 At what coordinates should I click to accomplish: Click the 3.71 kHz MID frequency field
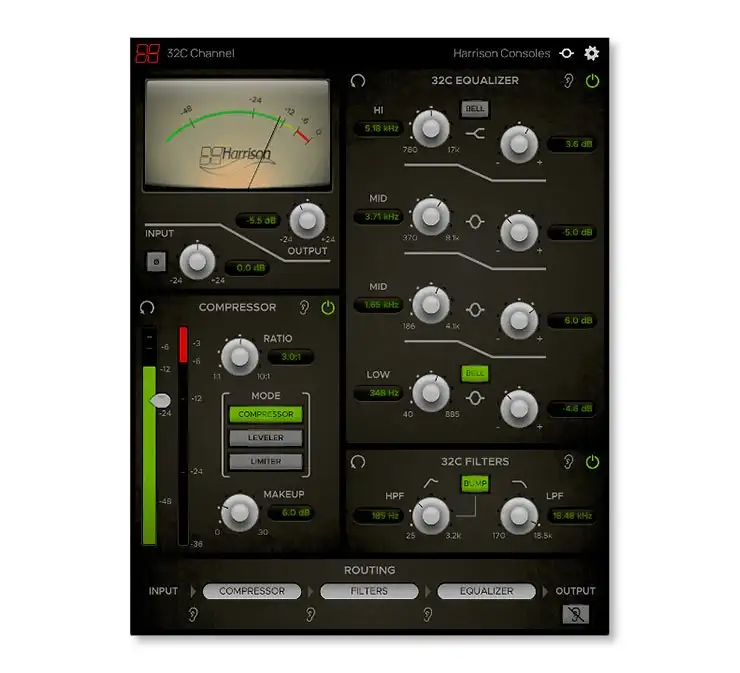click(x=379, y=217)
